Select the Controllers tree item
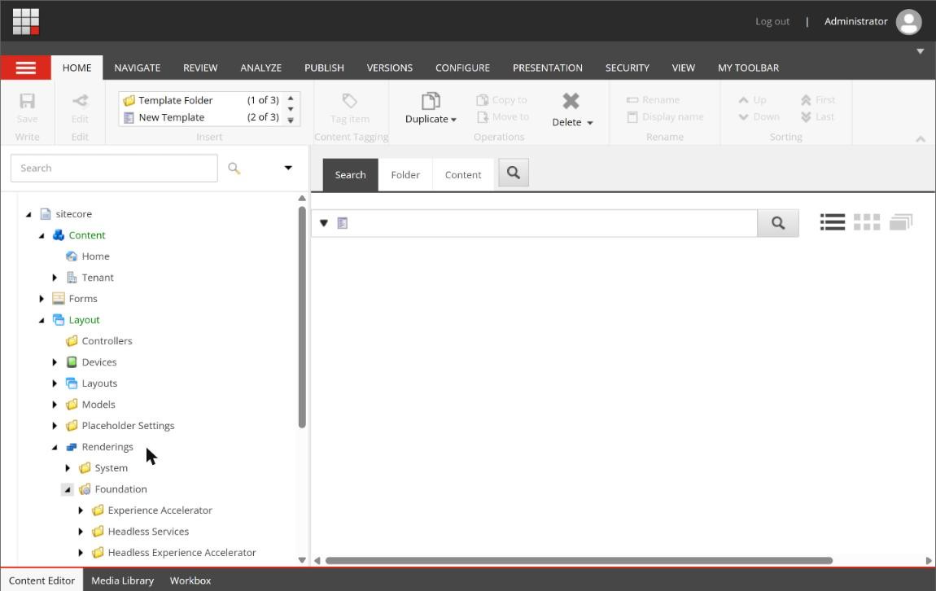The image size is (936, 591). pos(107,341)
